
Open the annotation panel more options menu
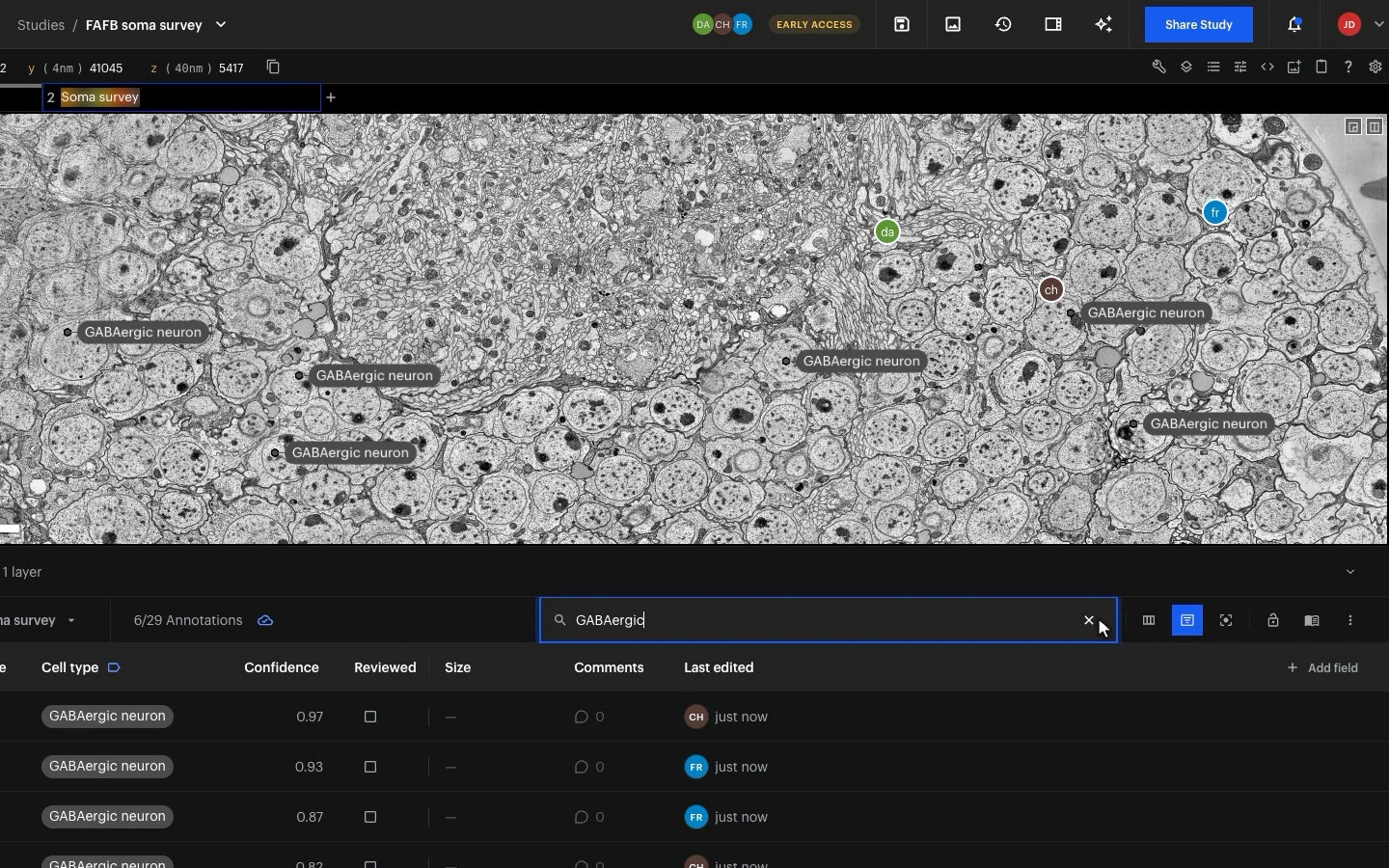[1350, 620]
